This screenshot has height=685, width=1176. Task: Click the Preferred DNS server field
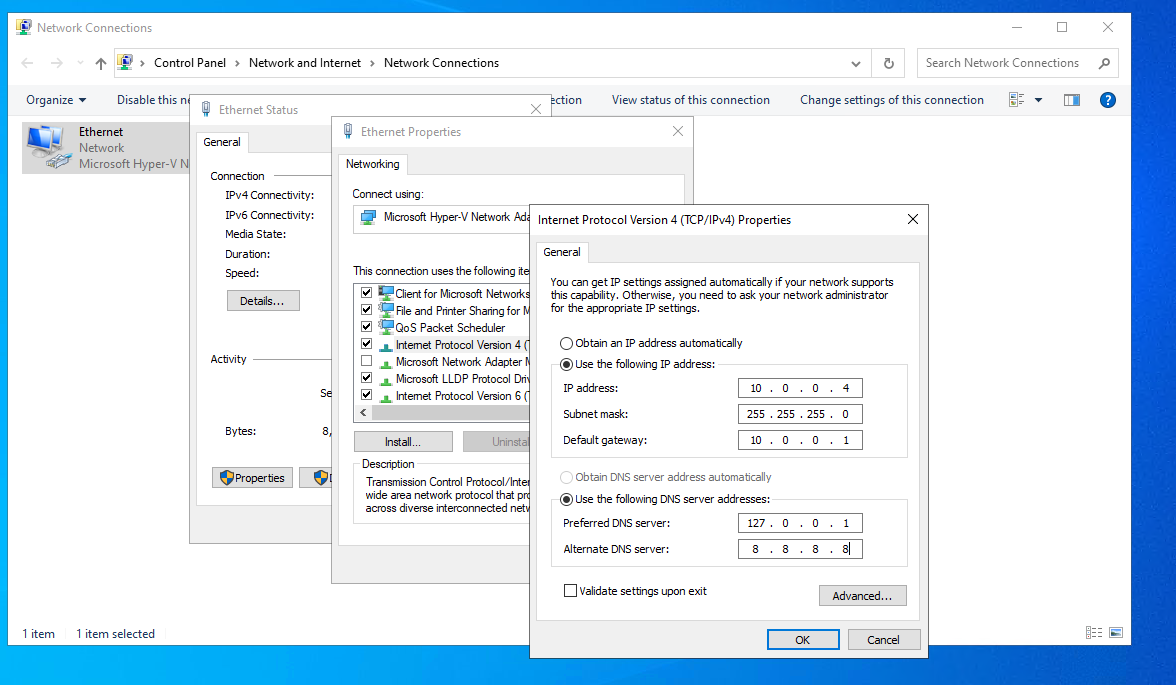(800, 523)
